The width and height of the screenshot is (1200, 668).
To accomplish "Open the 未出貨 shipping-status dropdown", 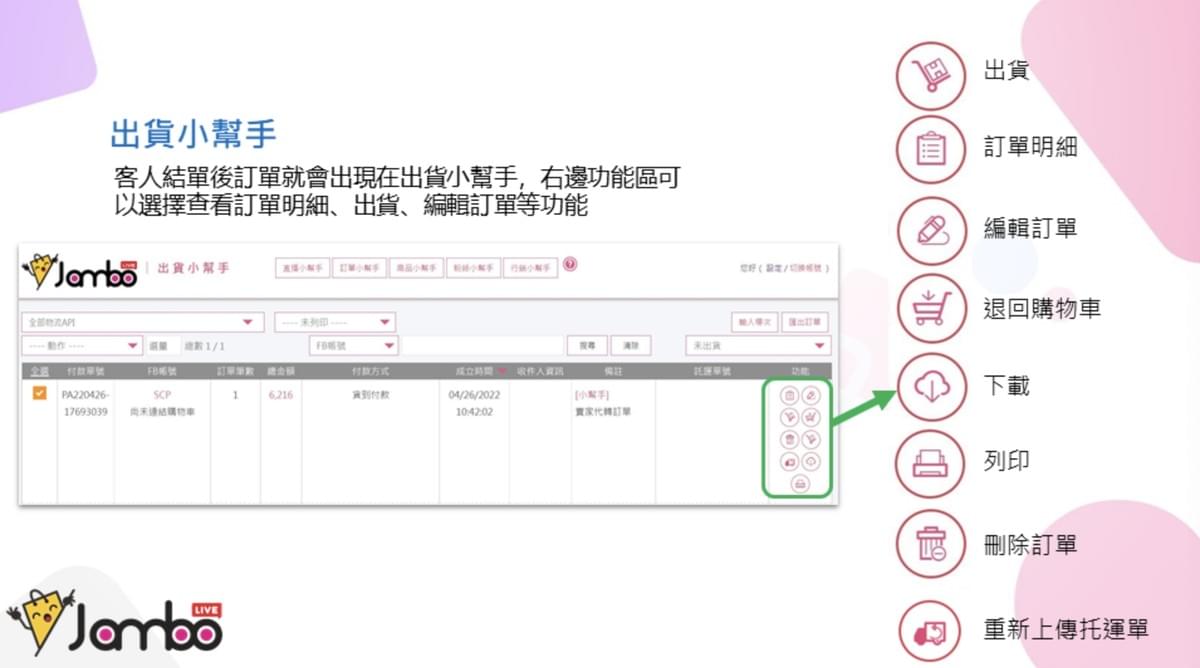I will 758,345.
